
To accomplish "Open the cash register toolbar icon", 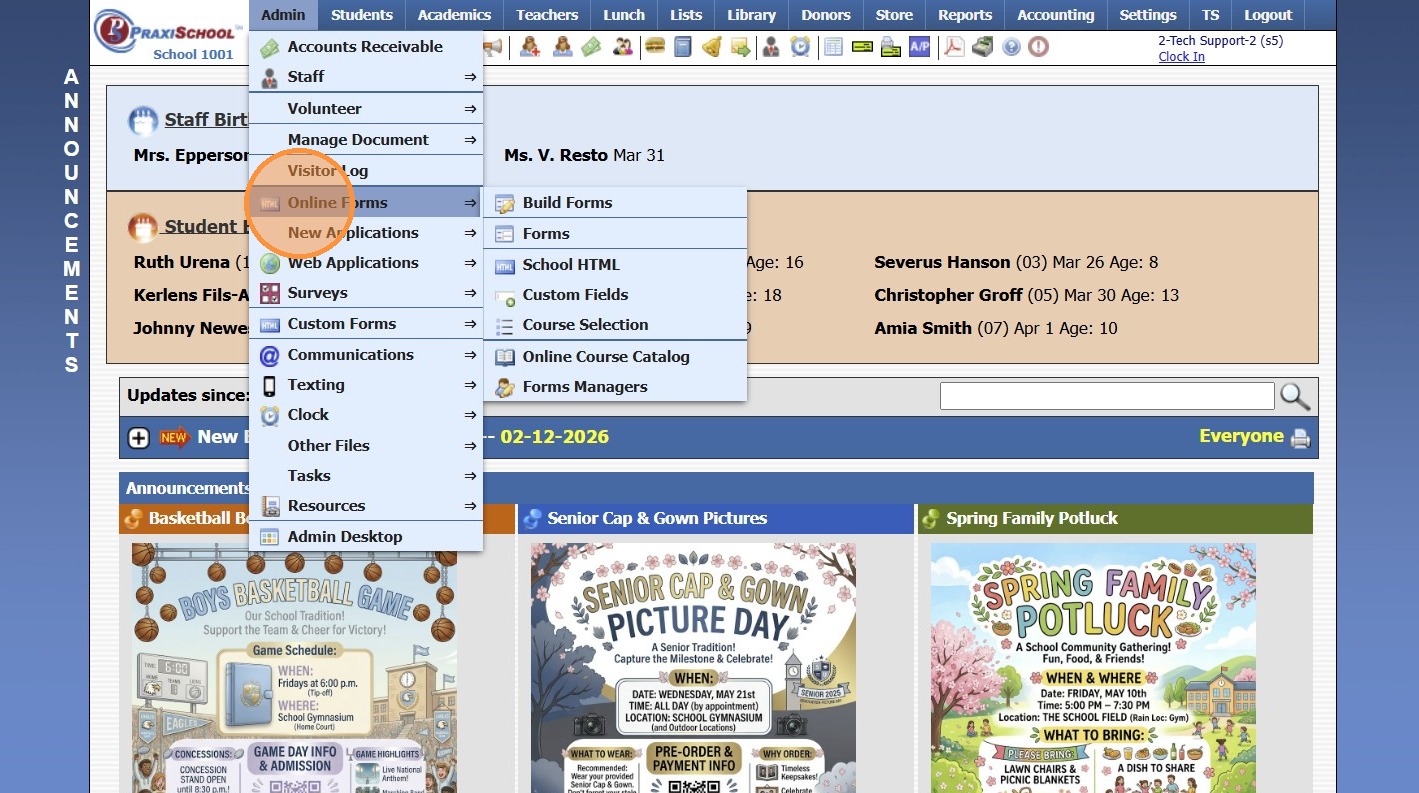I will point(983,46).
